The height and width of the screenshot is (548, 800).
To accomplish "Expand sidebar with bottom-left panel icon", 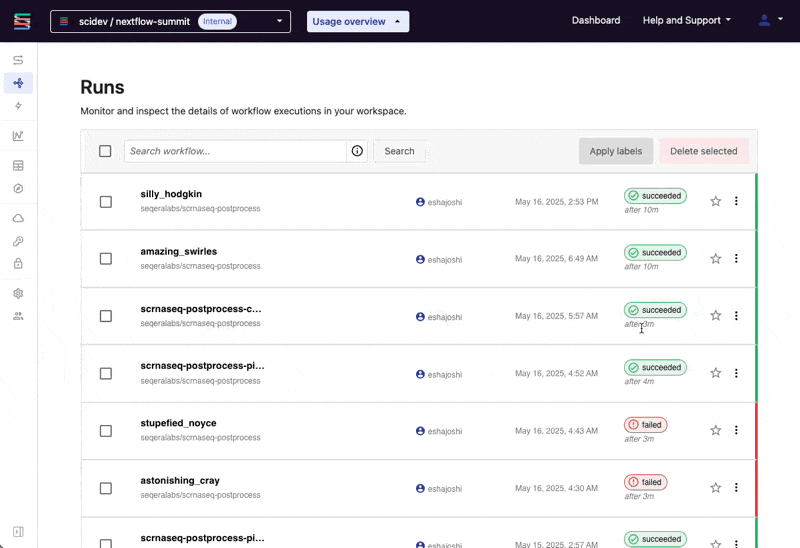I will (x=18, y=531).
